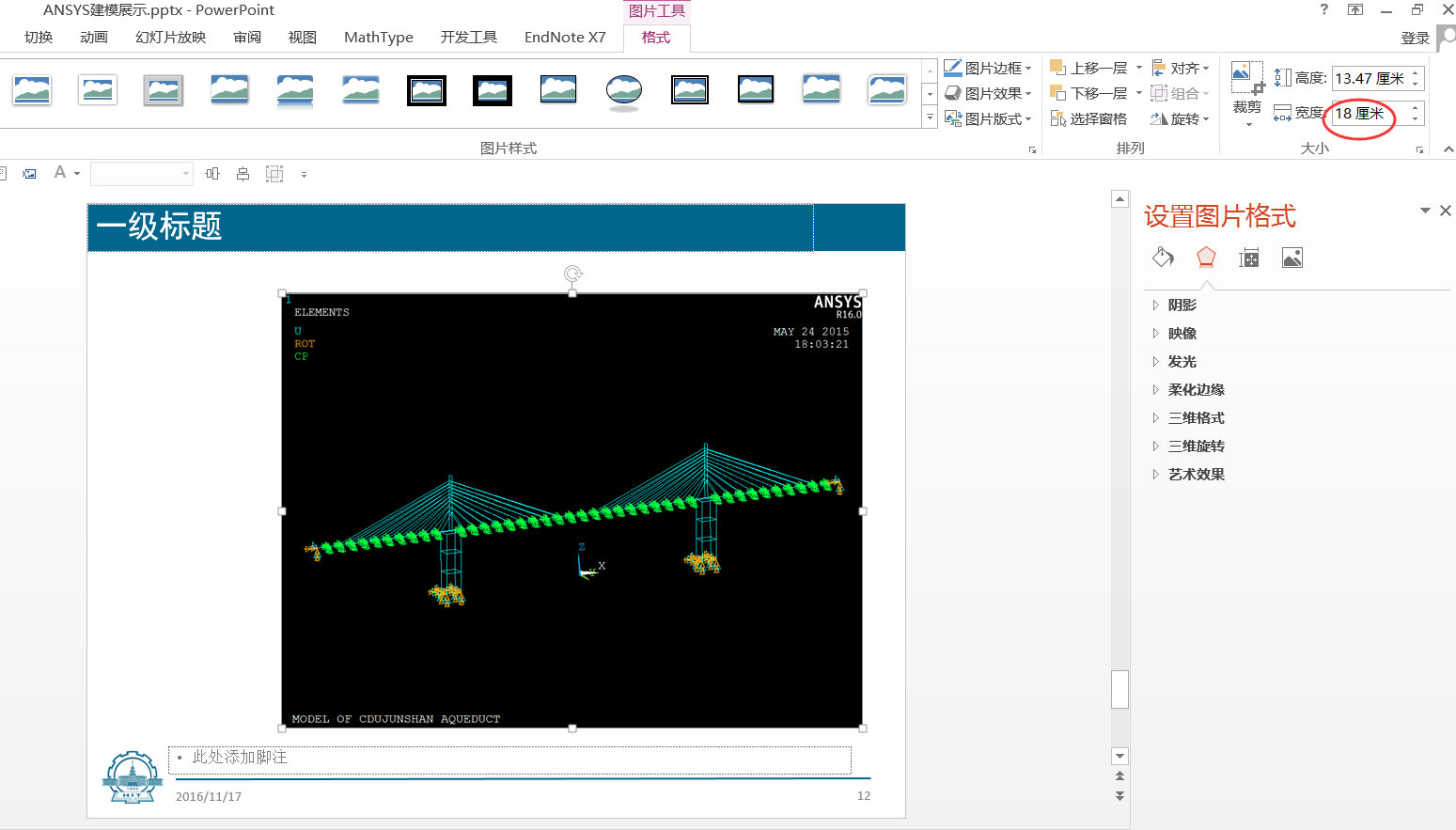This screenshot has width=1456, height=830.
Task: Expand the 柔化边缘 (soft edges) section
Action: (x=1188, y=389)
